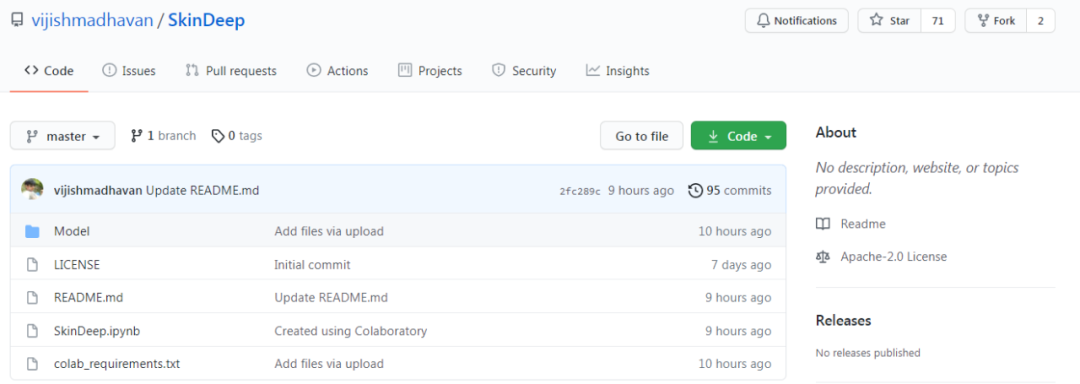
Task: View the 1 branch link
Action: [163, 136]
